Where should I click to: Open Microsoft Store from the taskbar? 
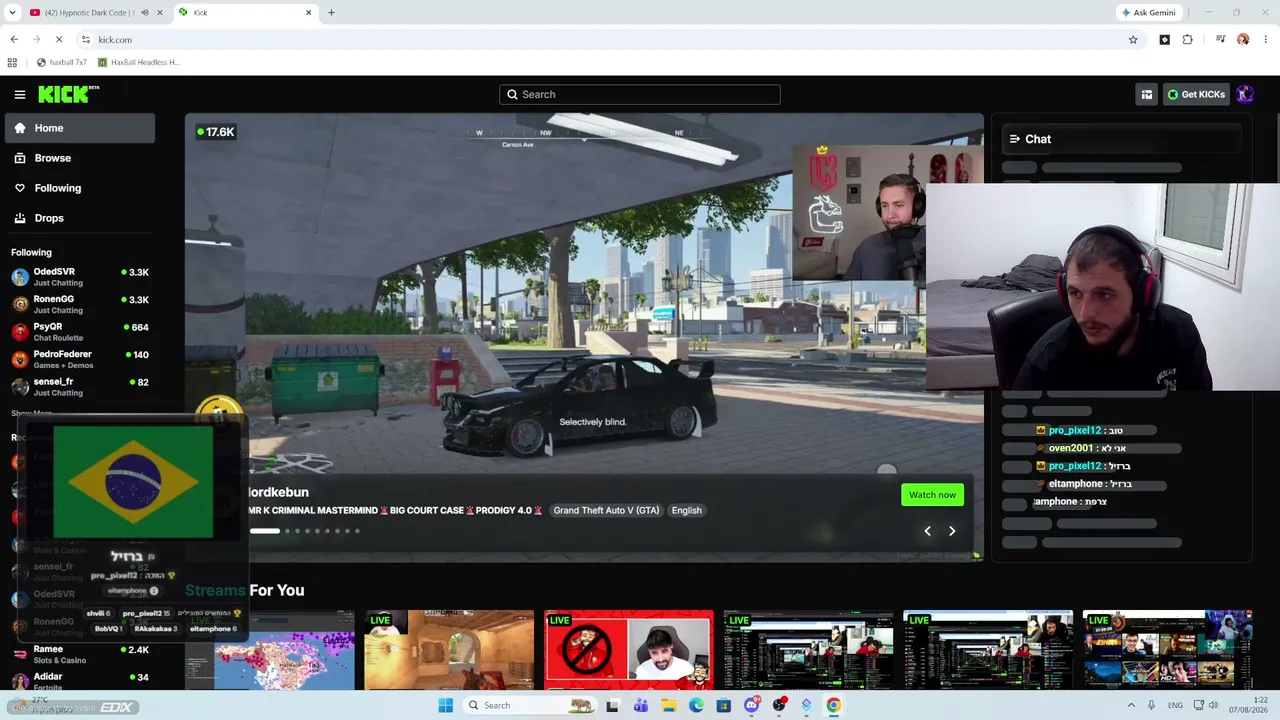tap(724, 705)
